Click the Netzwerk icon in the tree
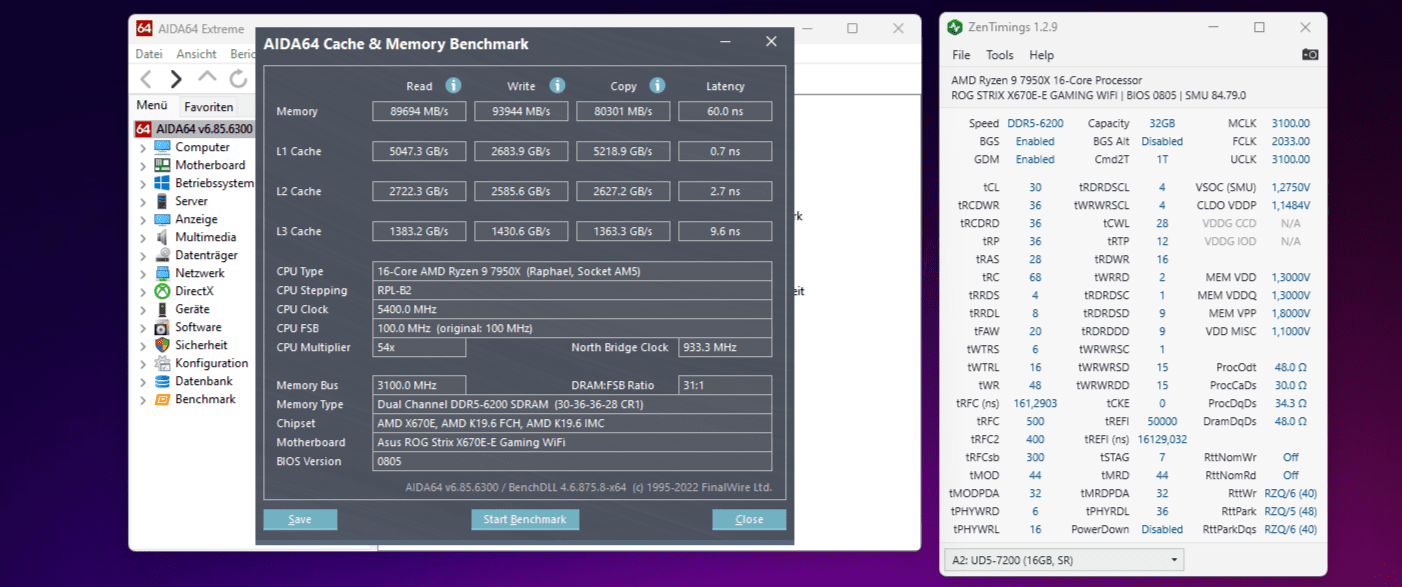This screenshot has height=587, width=1402. [x=162, y=273]
